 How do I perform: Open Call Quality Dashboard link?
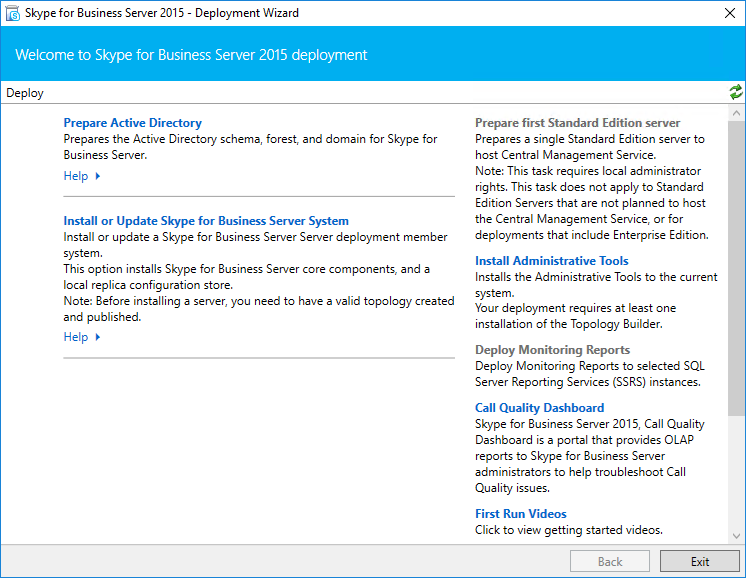(539, 408)
